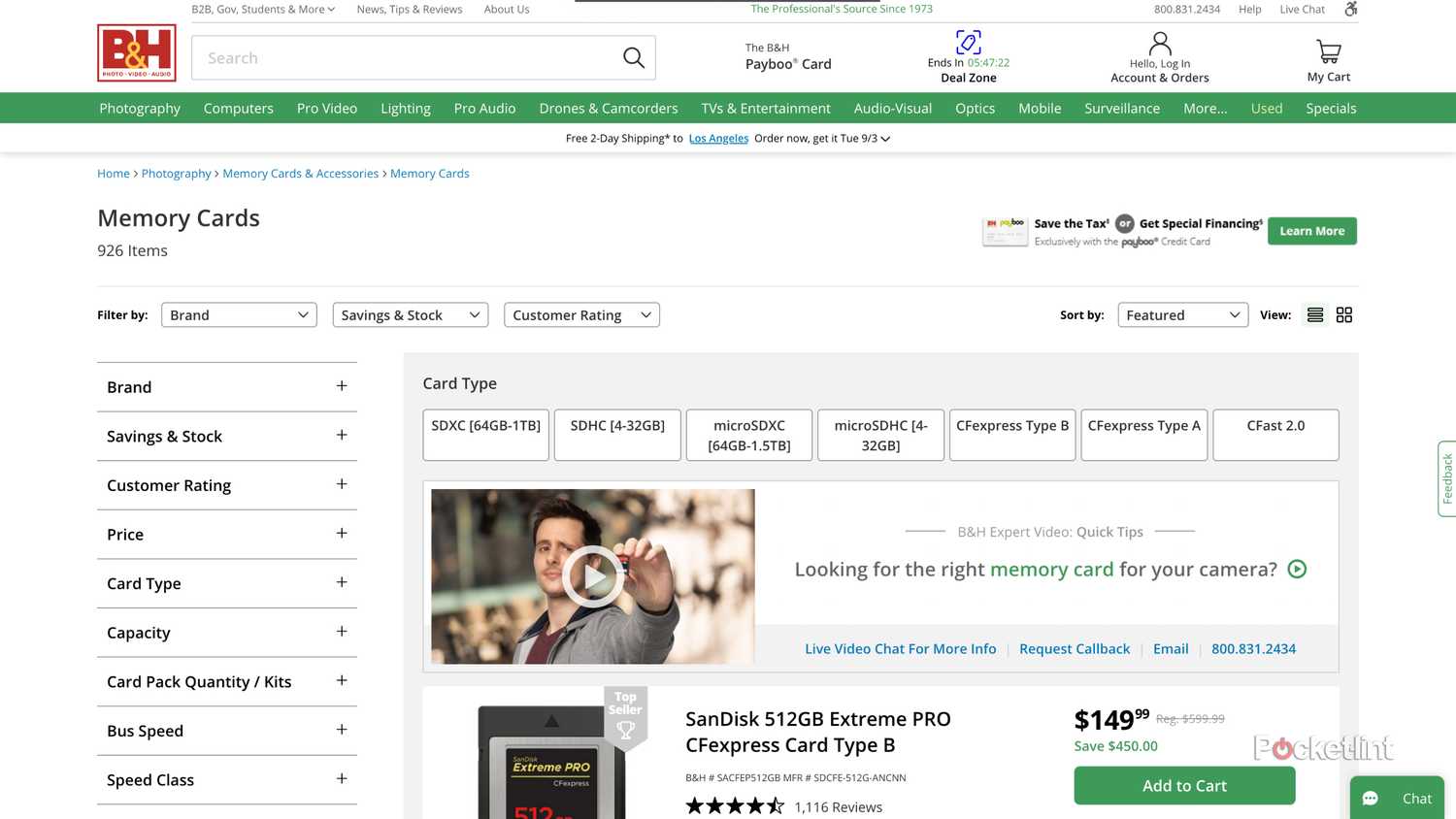Click the B&H logo

coord(136,53)
